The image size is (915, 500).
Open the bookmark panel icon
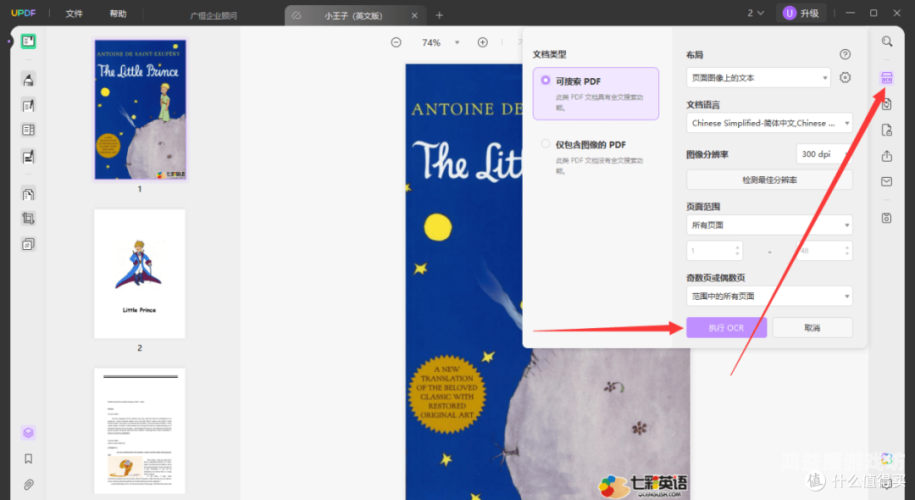(x=29, y=459)
